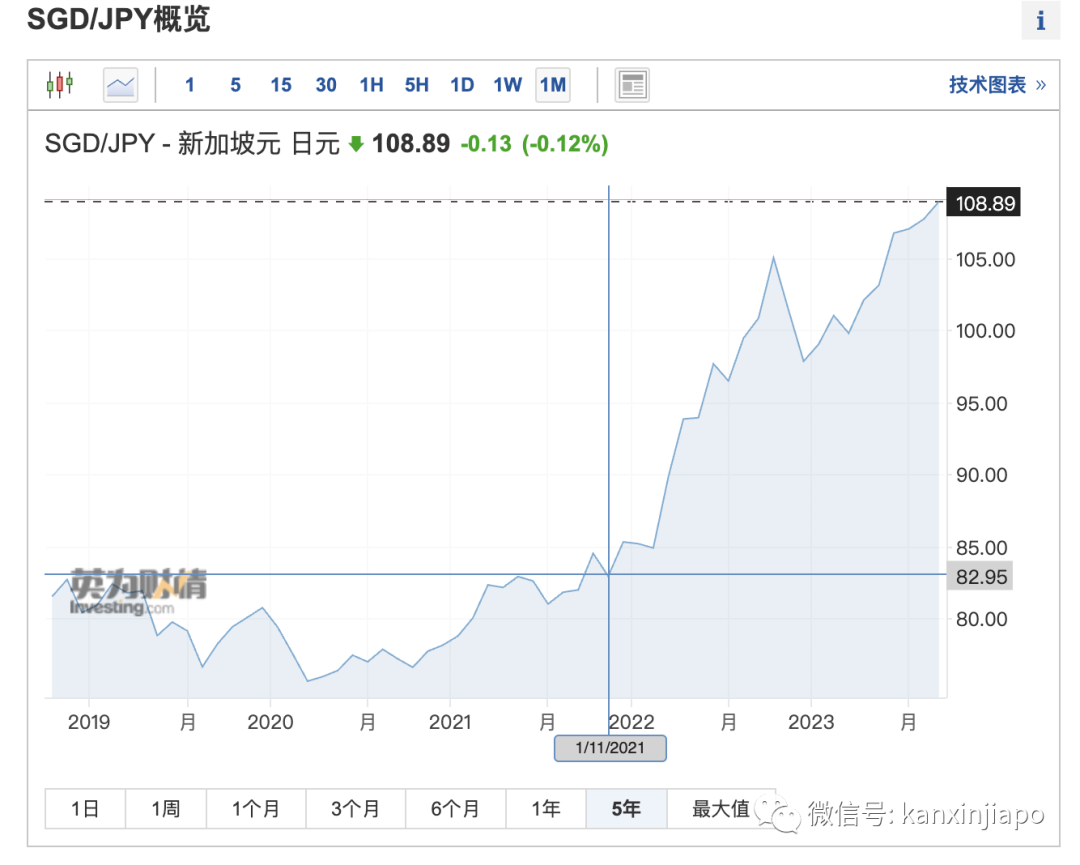This screenshot has width=1080, height=865.
Task: Choose the 6个月 time range
Action: click(456, 809)
